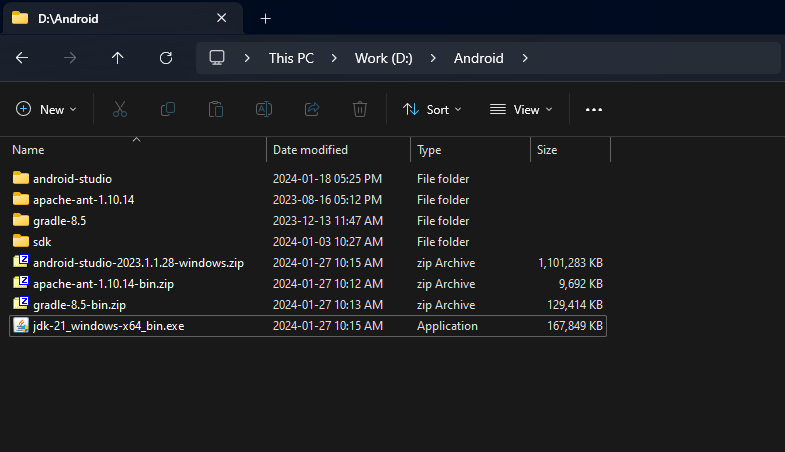
Task: Open the New item dropdown
Action: click(x=47, y=109)
